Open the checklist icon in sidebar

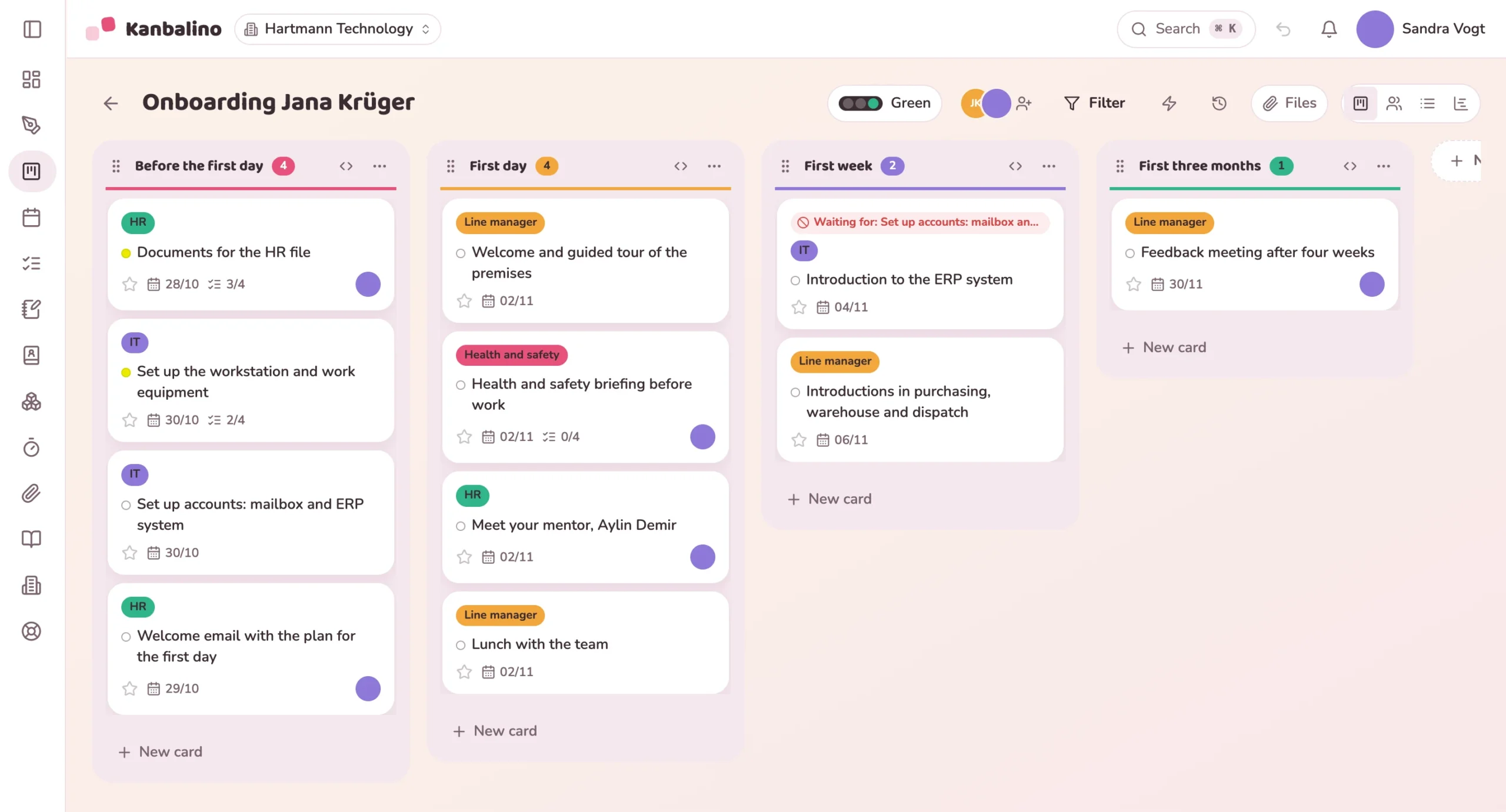[x=32, y=263]
